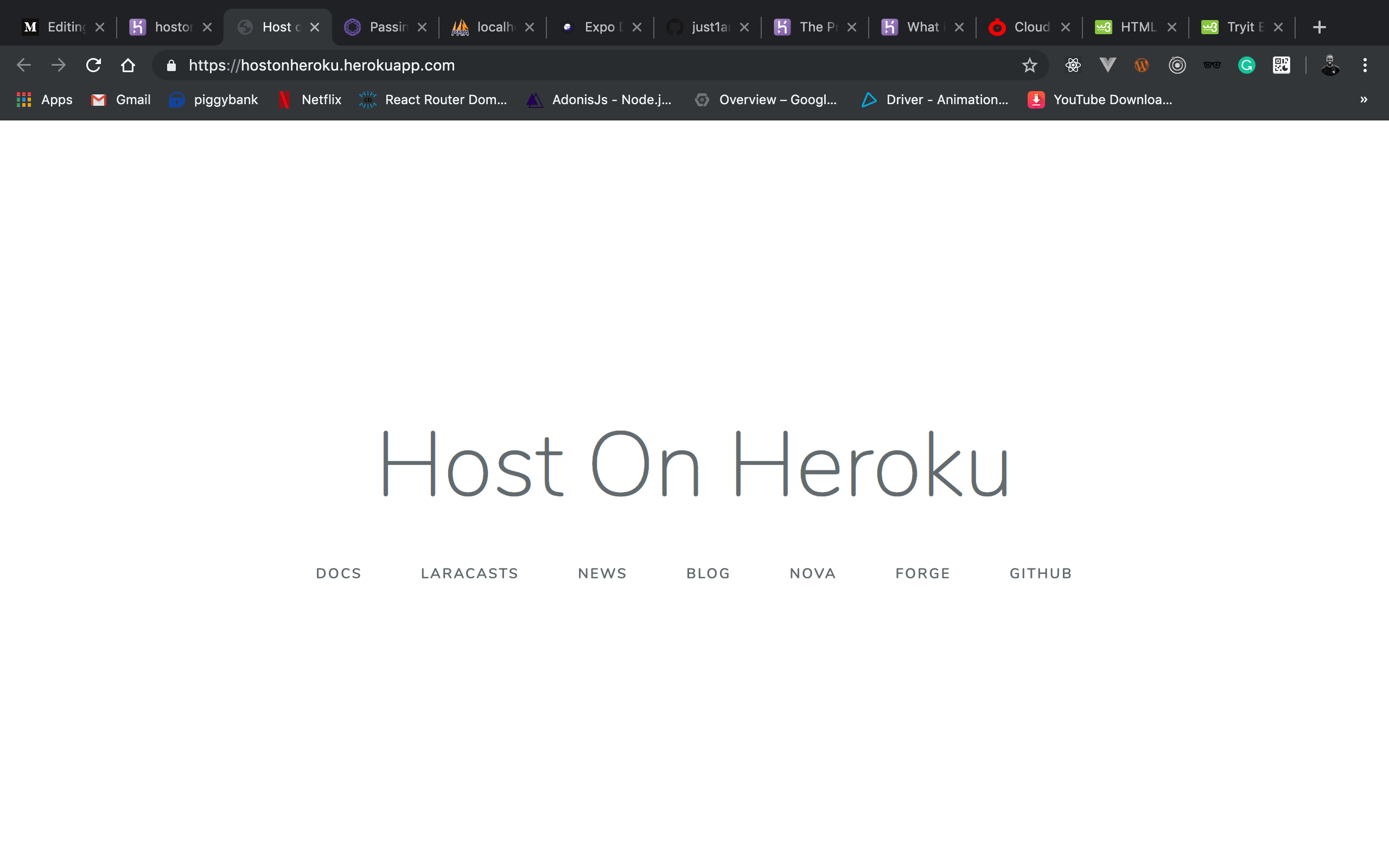Viewport: 1389px width, 868px height.
Task: Open the glasses-shaped extension icon
Action: (x=1212, y=65)
